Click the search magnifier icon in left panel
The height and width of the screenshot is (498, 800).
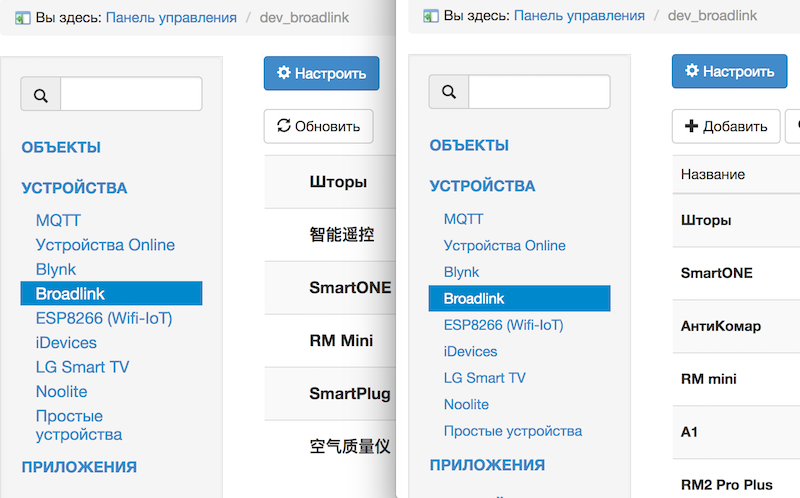[x=41, y=95]
